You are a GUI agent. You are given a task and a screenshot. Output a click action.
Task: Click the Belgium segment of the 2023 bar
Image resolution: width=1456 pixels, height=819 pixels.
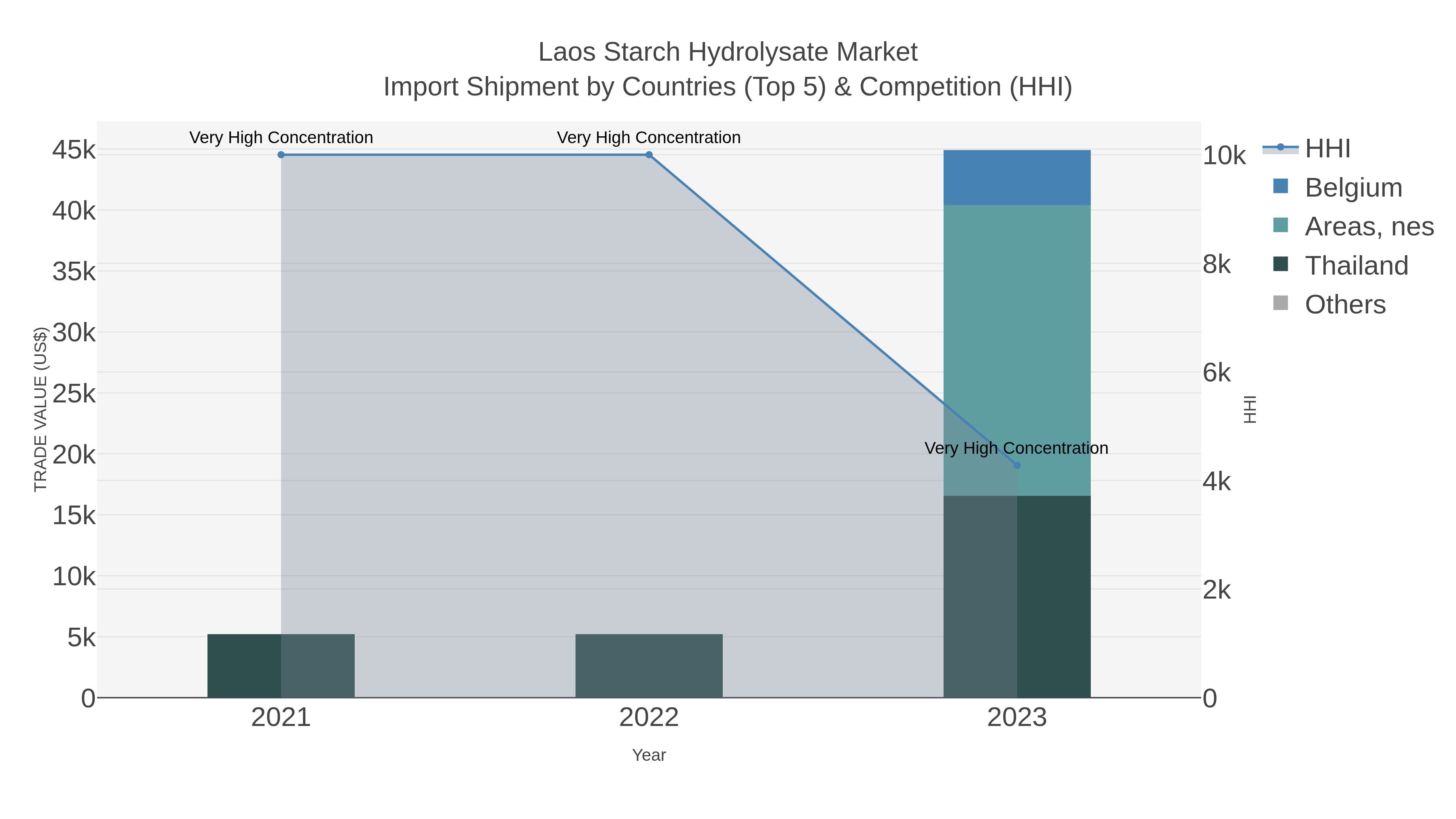point(1017,178)
